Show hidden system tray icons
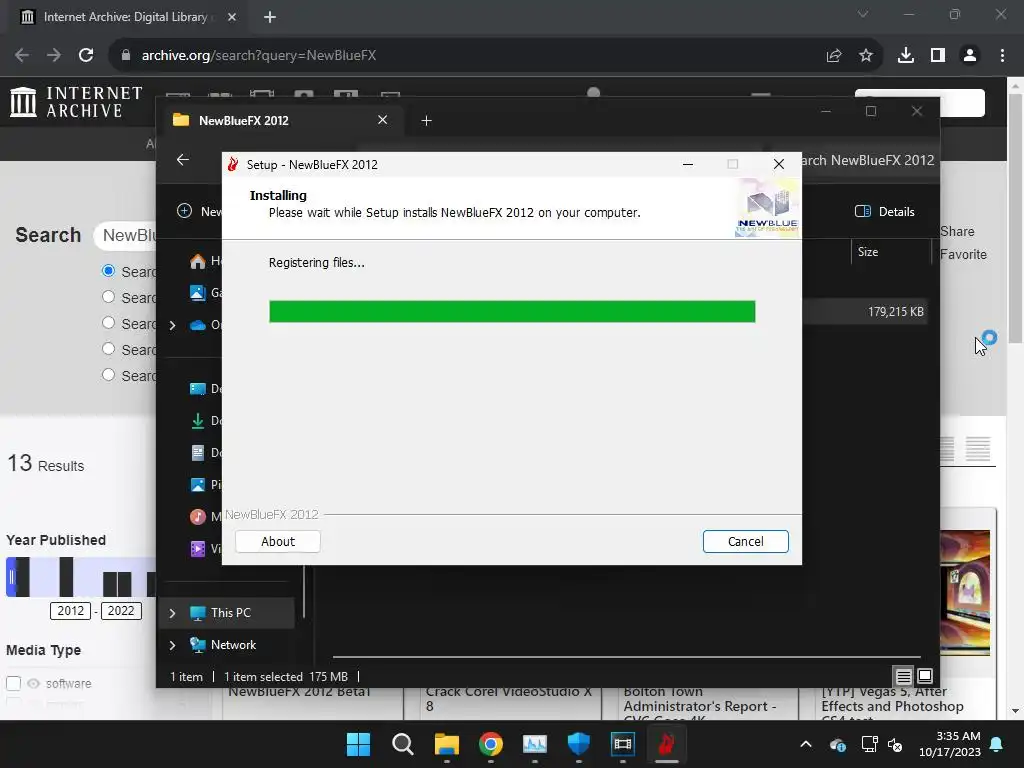Image resolution: width=1024 pixels, height=768 pixels. pyautogui.click(x=806, y=744)
